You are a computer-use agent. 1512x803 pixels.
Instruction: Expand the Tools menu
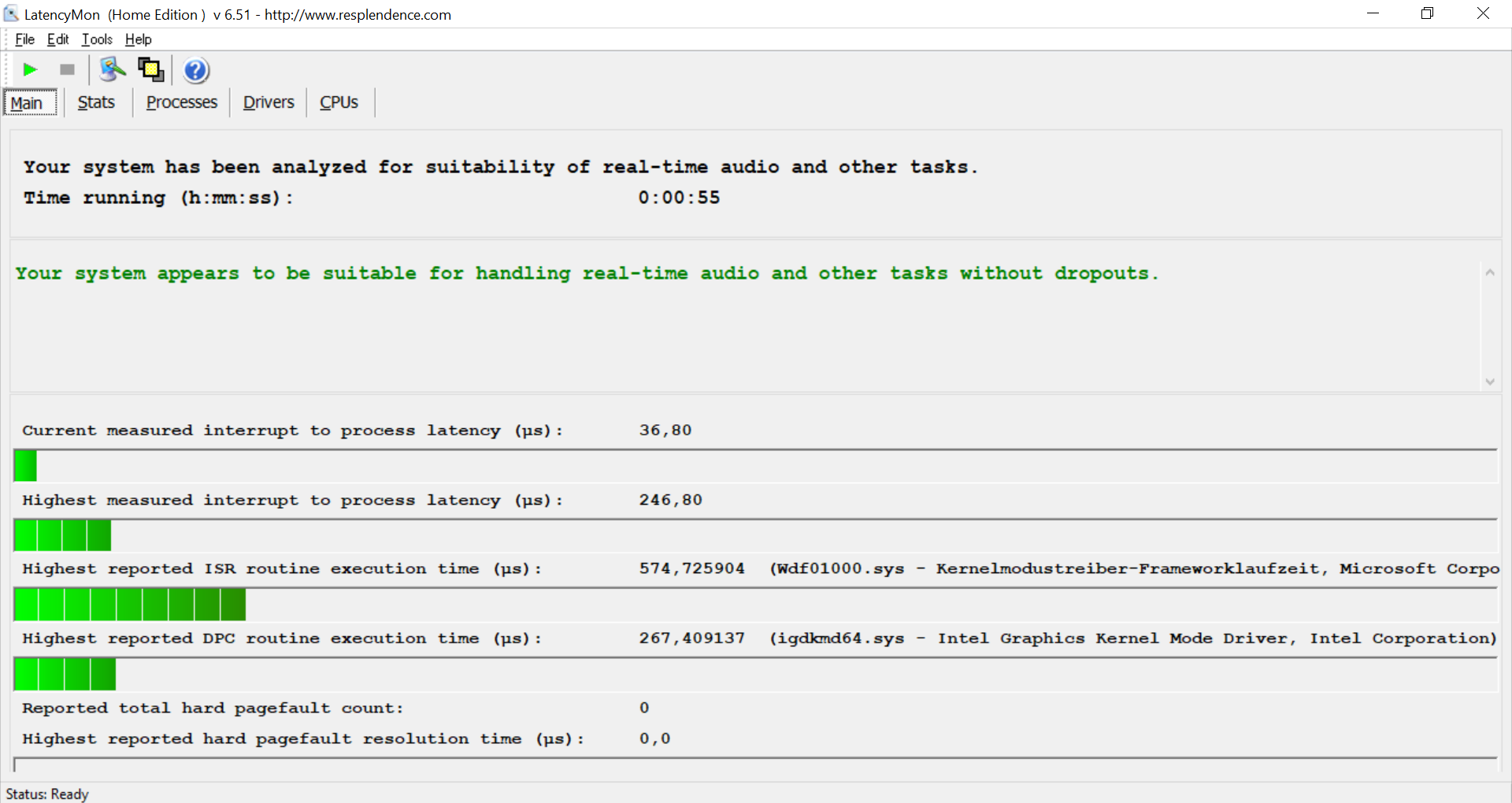tap(97, 39)
